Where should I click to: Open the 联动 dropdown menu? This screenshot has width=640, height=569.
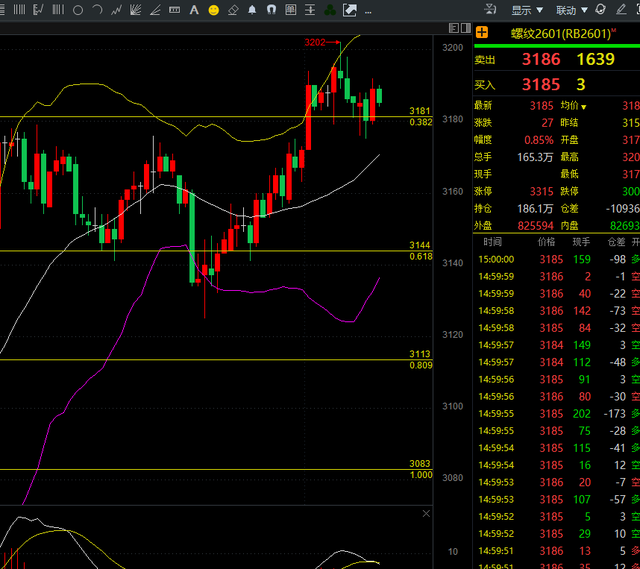[571, 10]
